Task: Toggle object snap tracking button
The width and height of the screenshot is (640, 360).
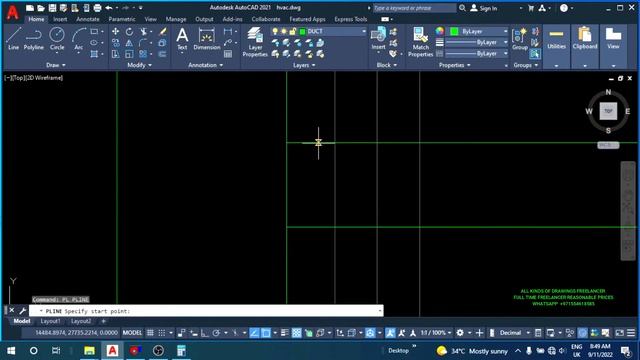Action: [x=254, y=333]
